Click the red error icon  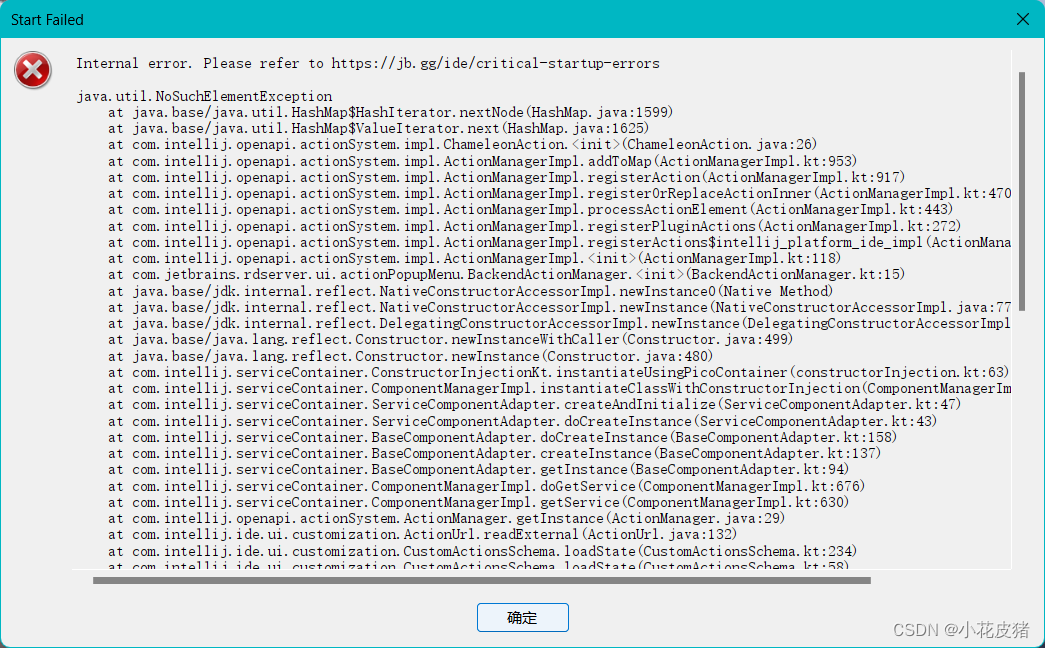click(33, 70)
